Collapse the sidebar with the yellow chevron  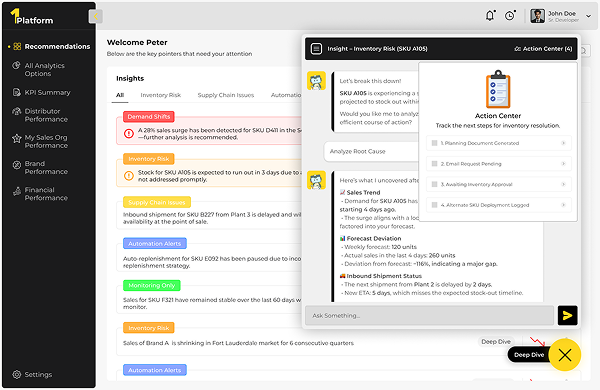click(x=95, y=16)
